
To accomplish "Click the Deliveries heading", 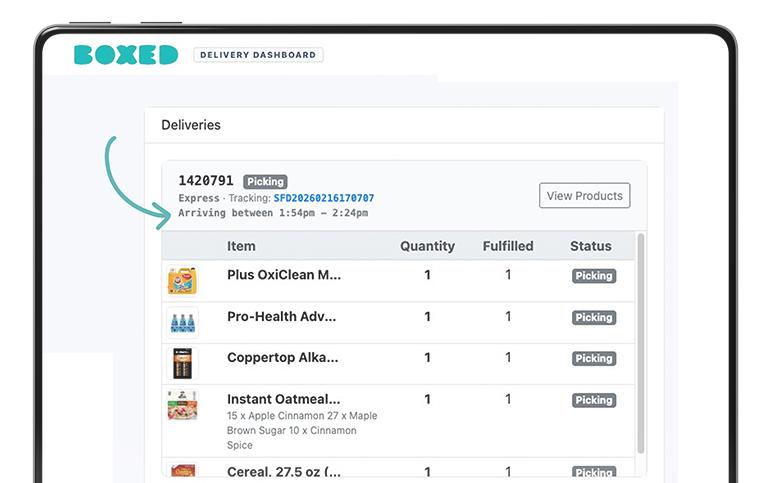I will [x=191, y=125].
